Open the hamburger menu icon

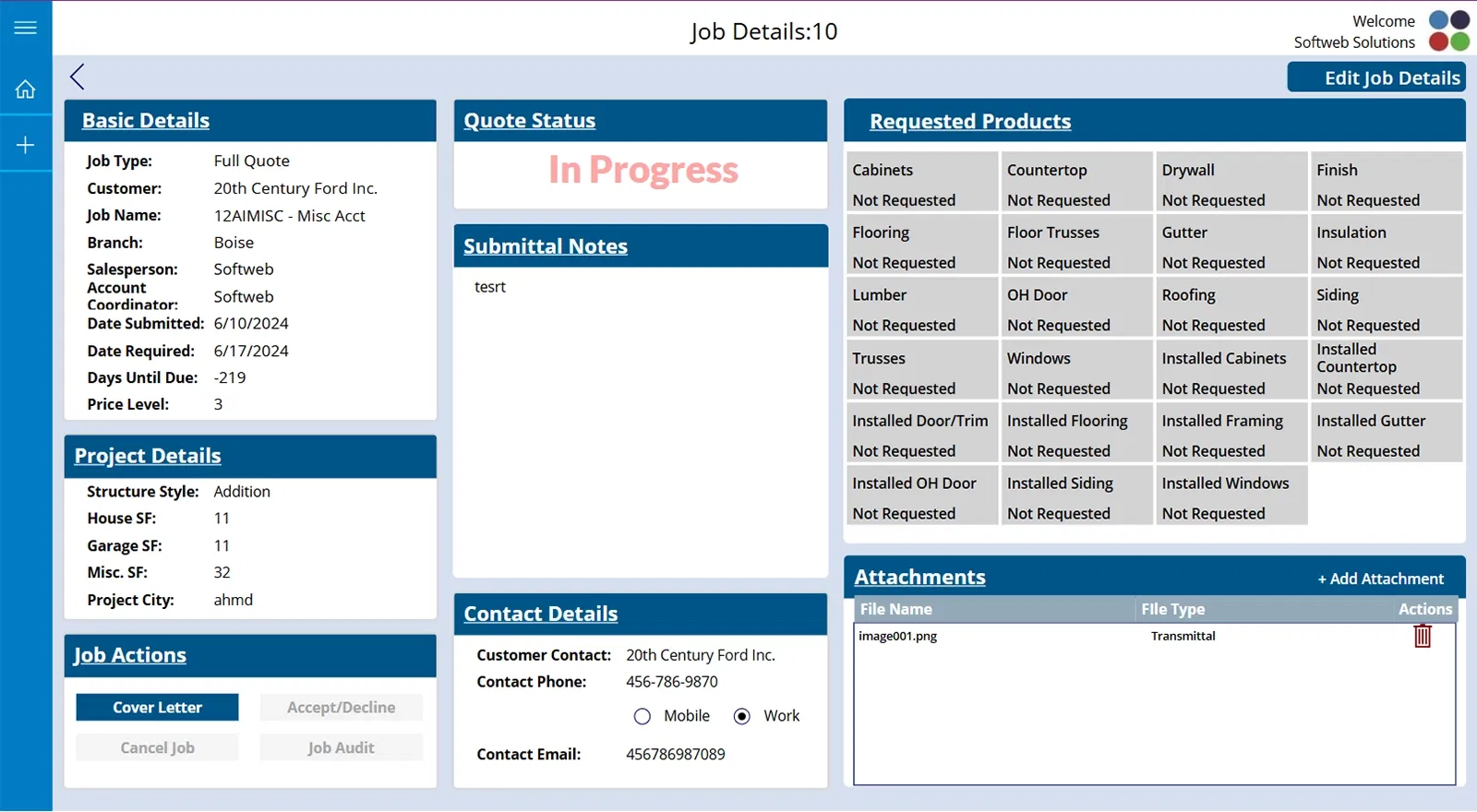(26, 28)
